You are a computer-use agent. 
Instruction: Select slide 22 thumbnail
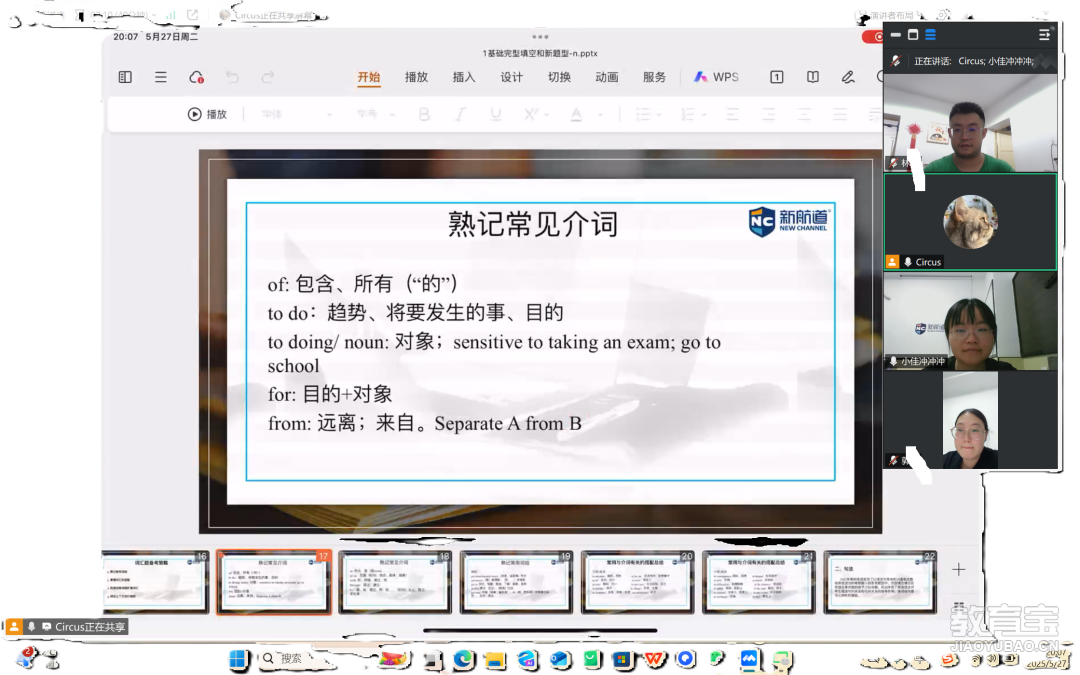[x=880, y=582]
